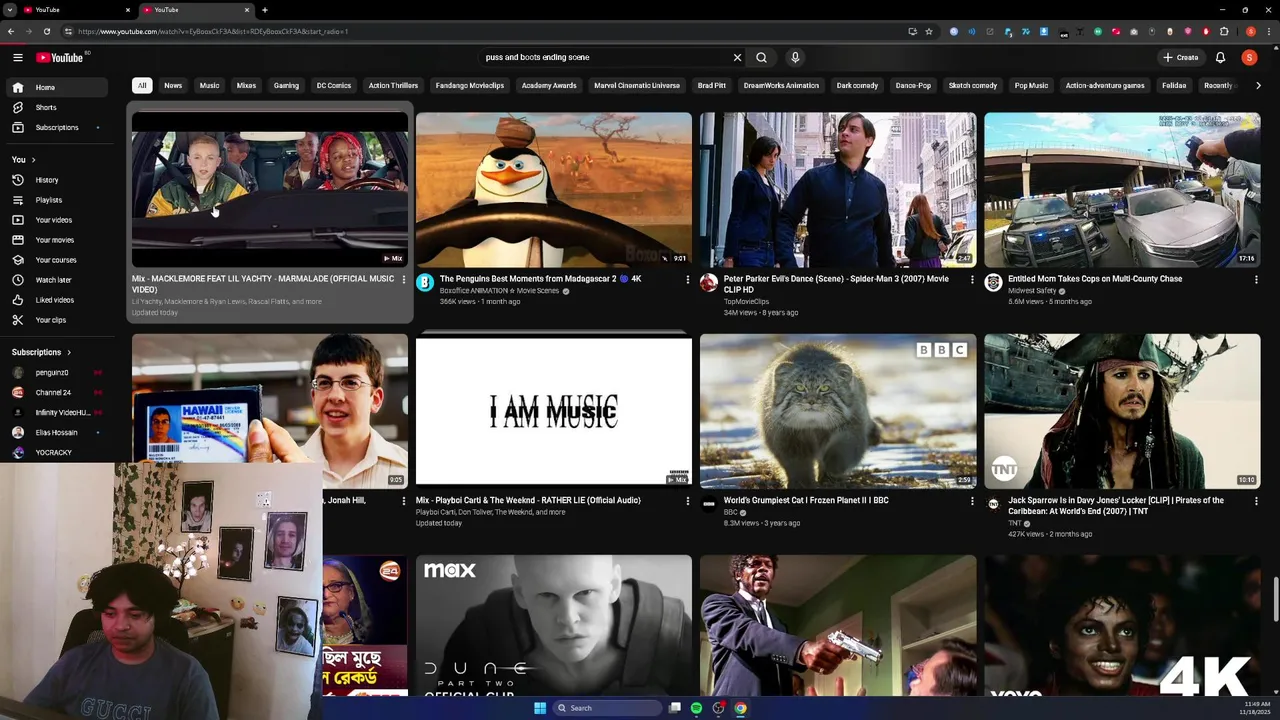Image resolution: width=1280 pixels, height=720 pixels.
Task: Select the News filter chip
Action: pos(173,85)
